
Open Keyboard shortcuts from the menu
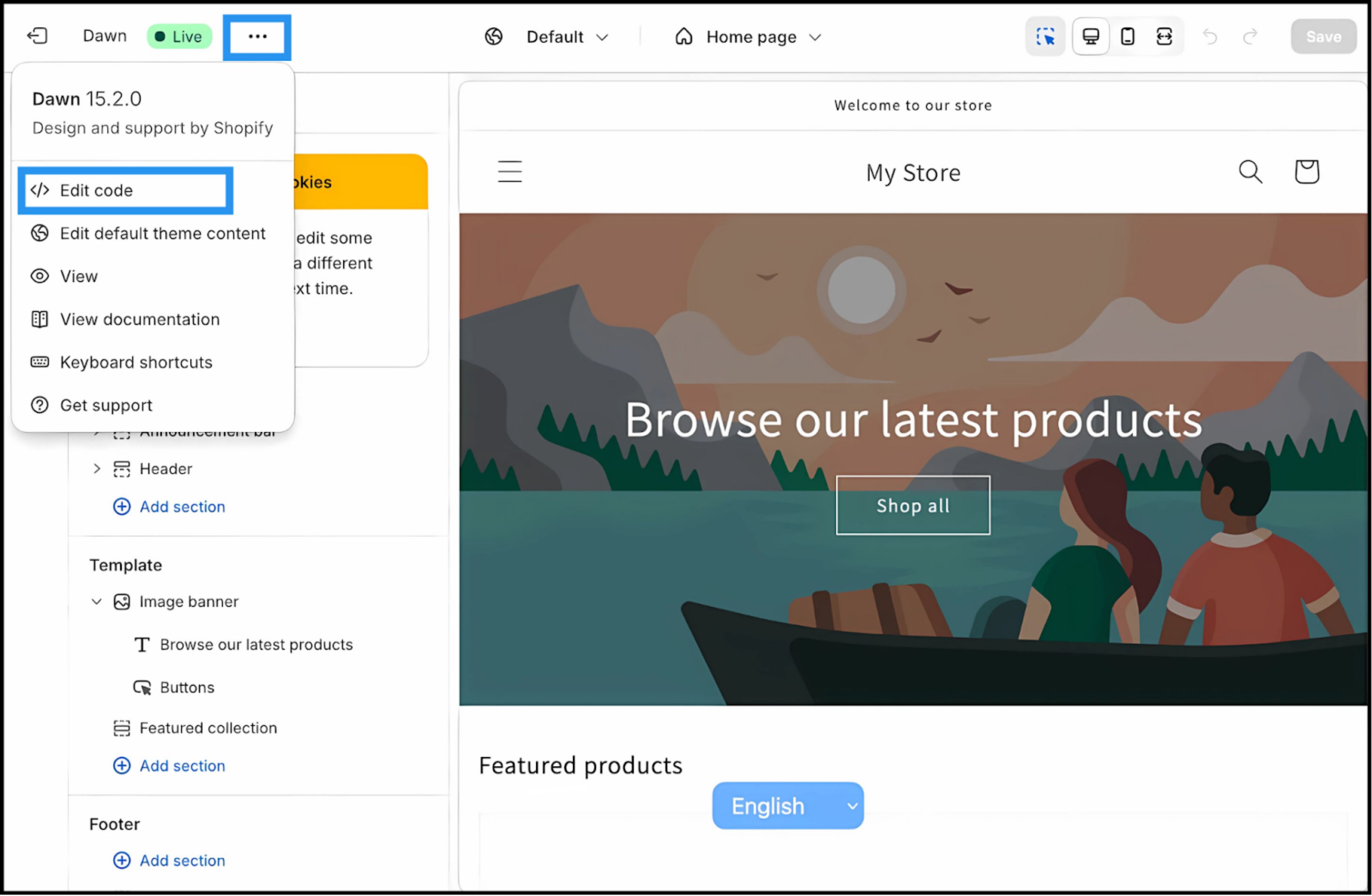coord(136,362)
